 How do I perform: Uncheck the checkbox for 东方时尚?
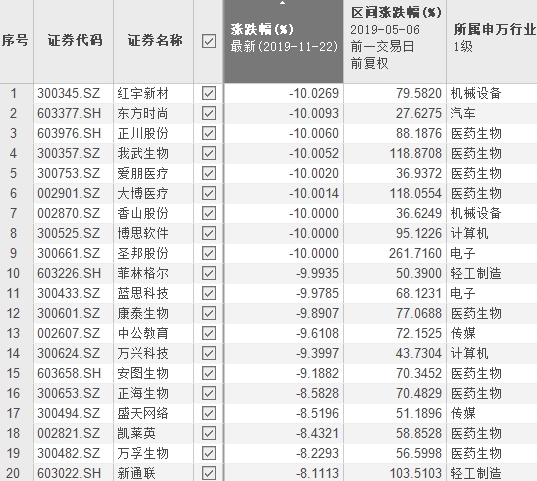click(x=209, y=113)
